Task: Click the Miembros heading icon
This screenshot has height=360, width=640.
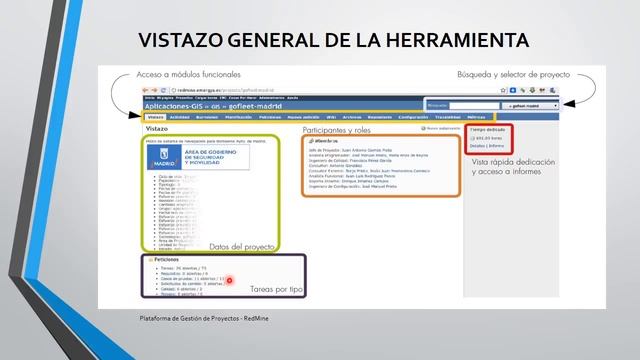Action: pyautogui.click(x=311, y=141)
